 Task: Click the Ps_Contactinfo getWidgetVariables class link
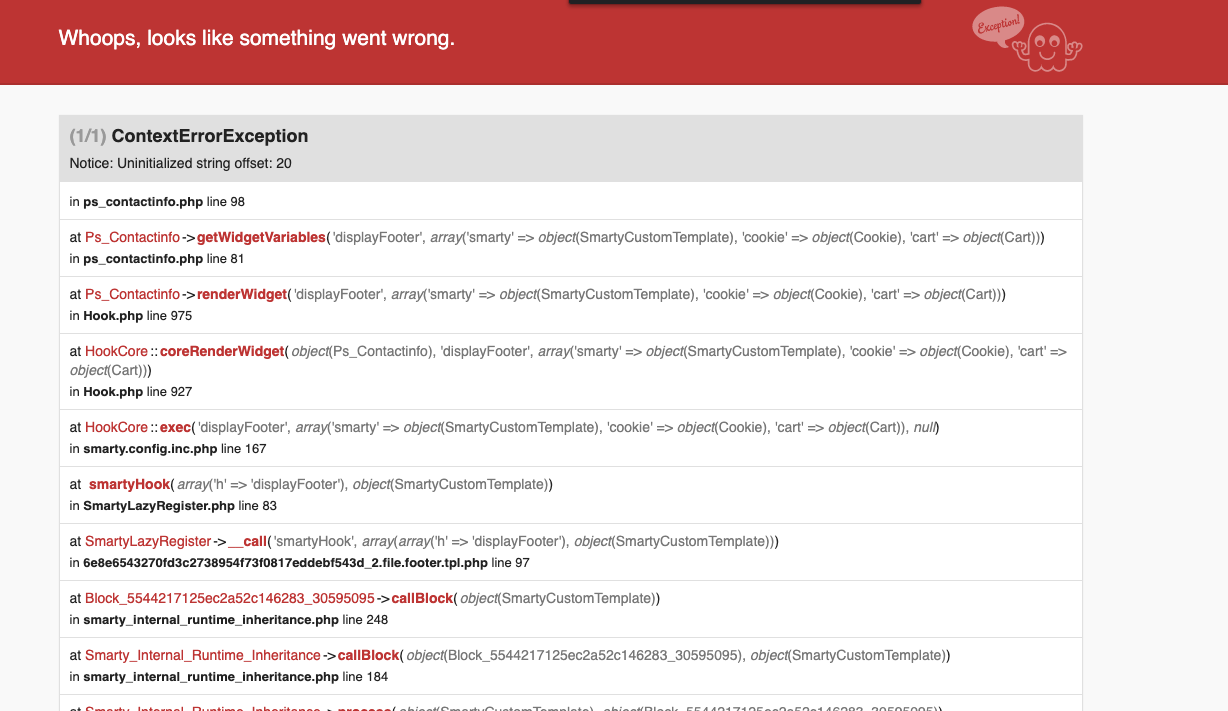tap(132, 238)
